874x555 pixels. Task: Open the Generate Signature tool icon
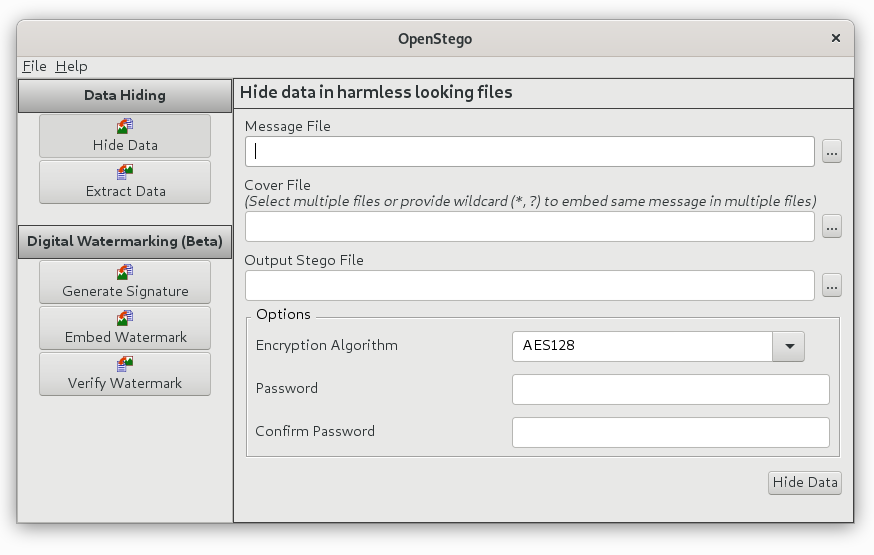pos(125,272)
